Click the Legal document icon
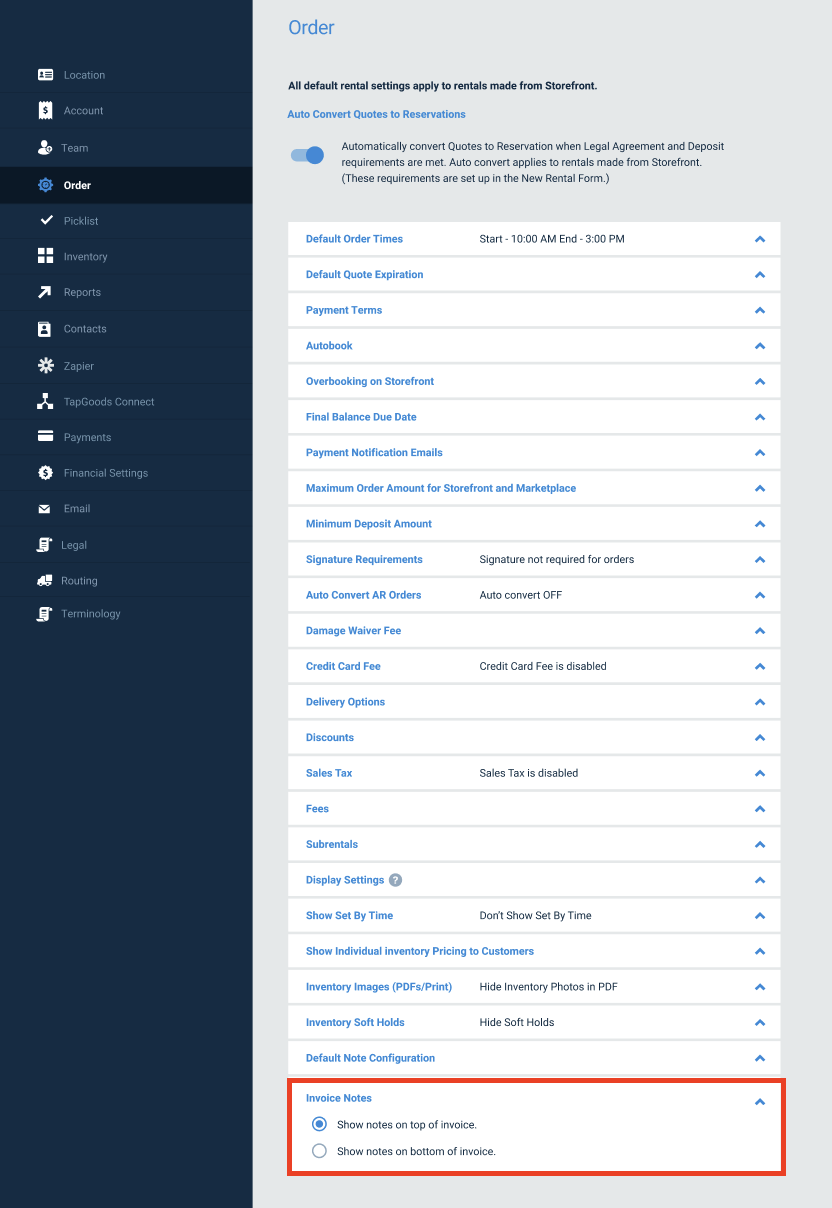The width and height of the screenshot is (832, 1208). (x=44, y=545)
